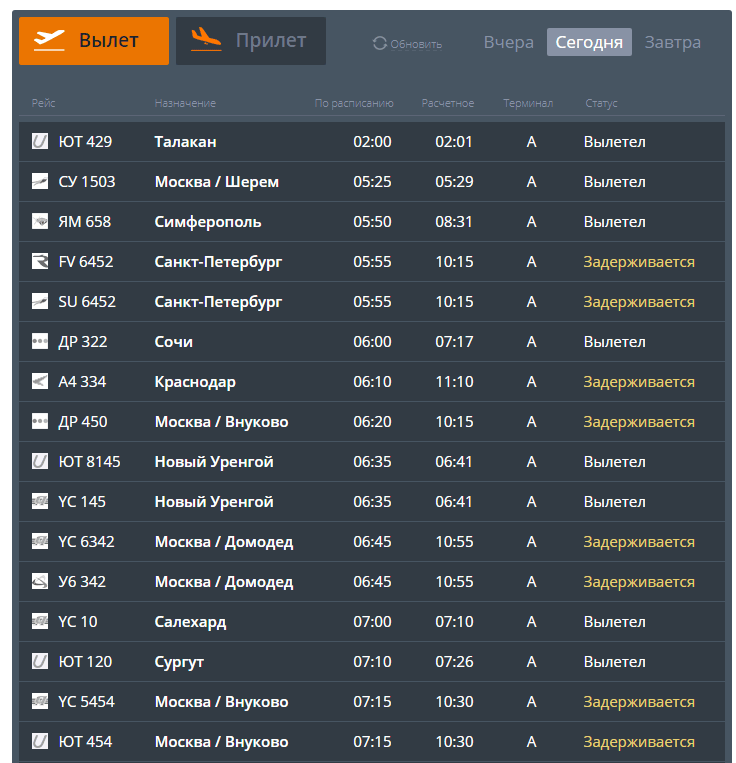
Task: Open the Симферополь destination row
Action: (x=208, y=222)
